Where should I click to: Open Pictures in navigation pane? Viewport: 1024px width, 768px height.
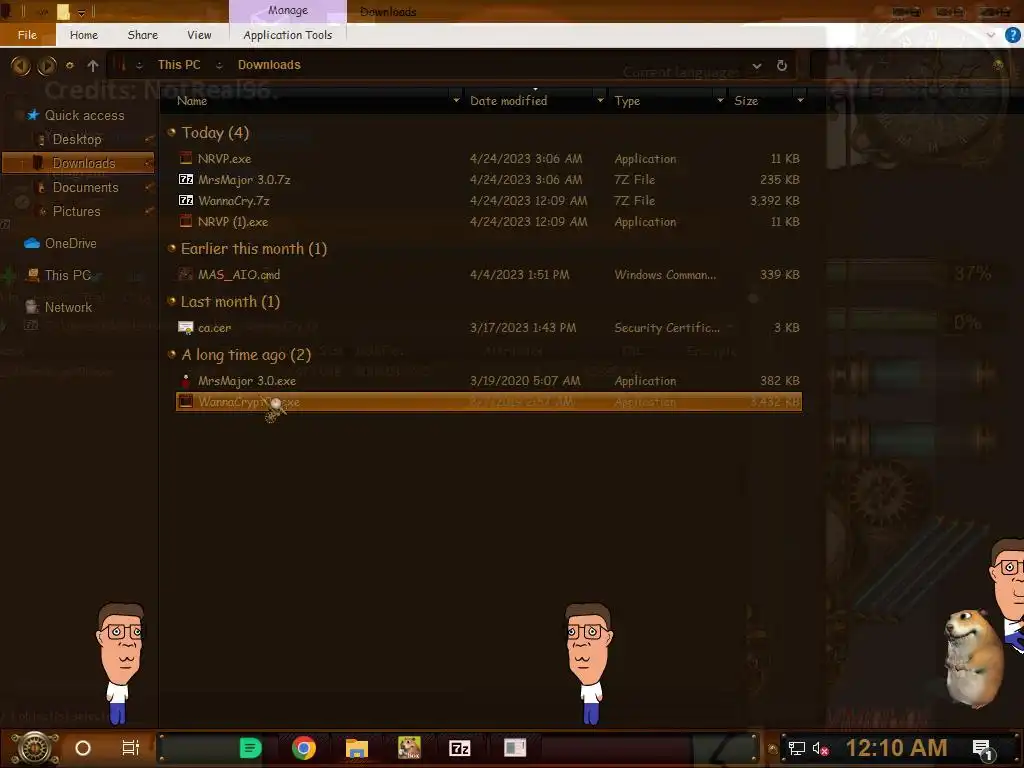click(76, 212)
